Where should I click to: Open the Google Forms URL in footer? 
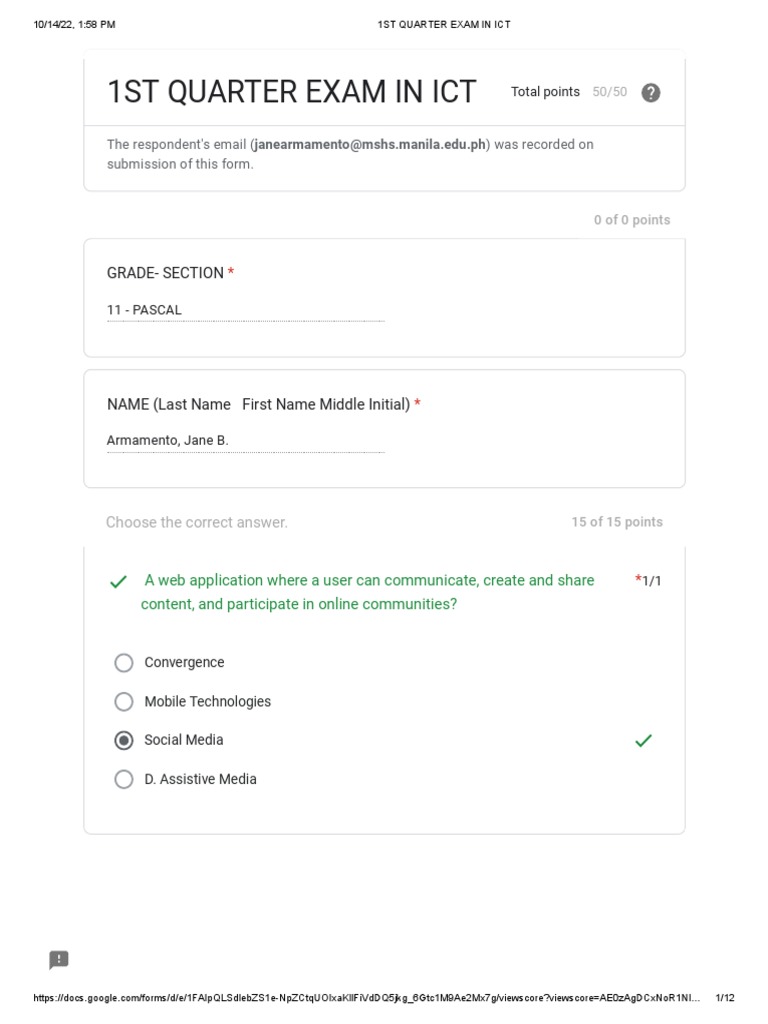366,998
